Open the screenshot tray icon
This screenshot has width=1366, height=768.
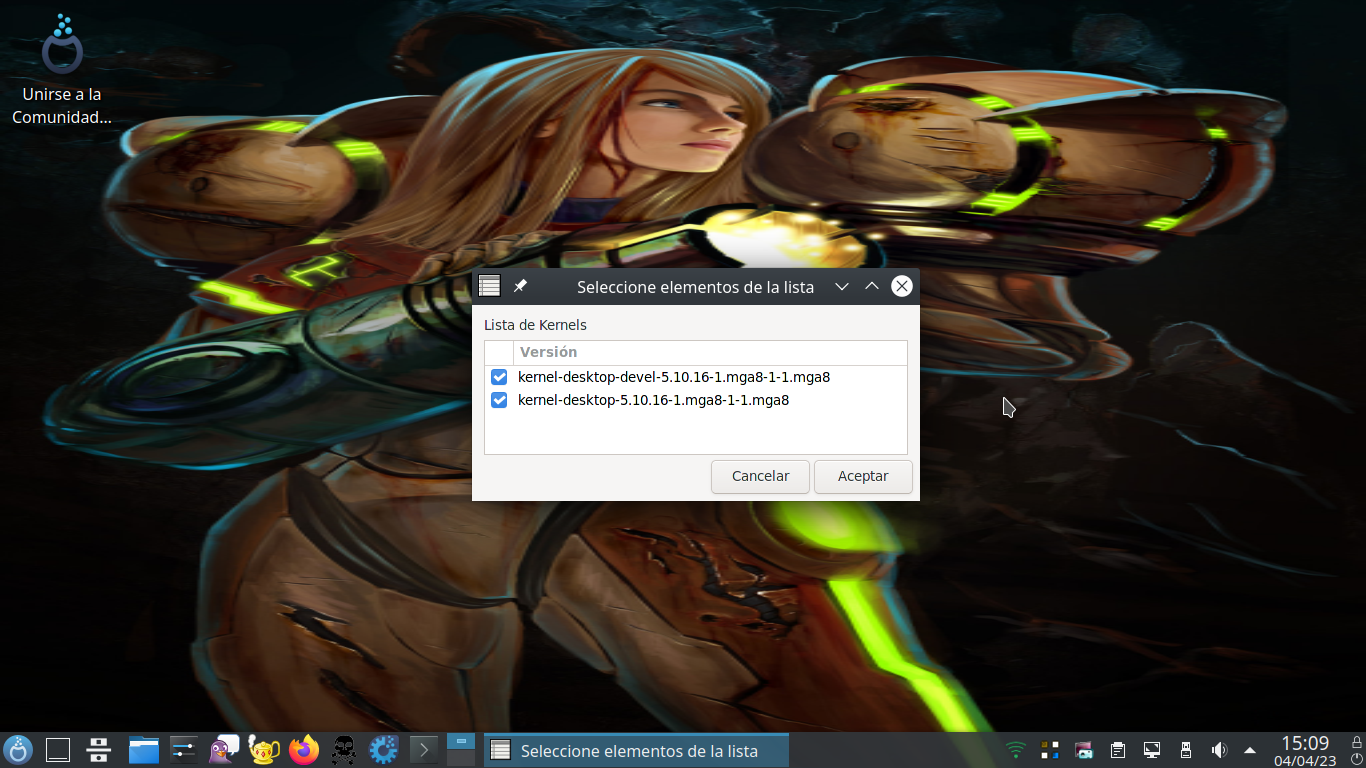(x=1084, y=750)
